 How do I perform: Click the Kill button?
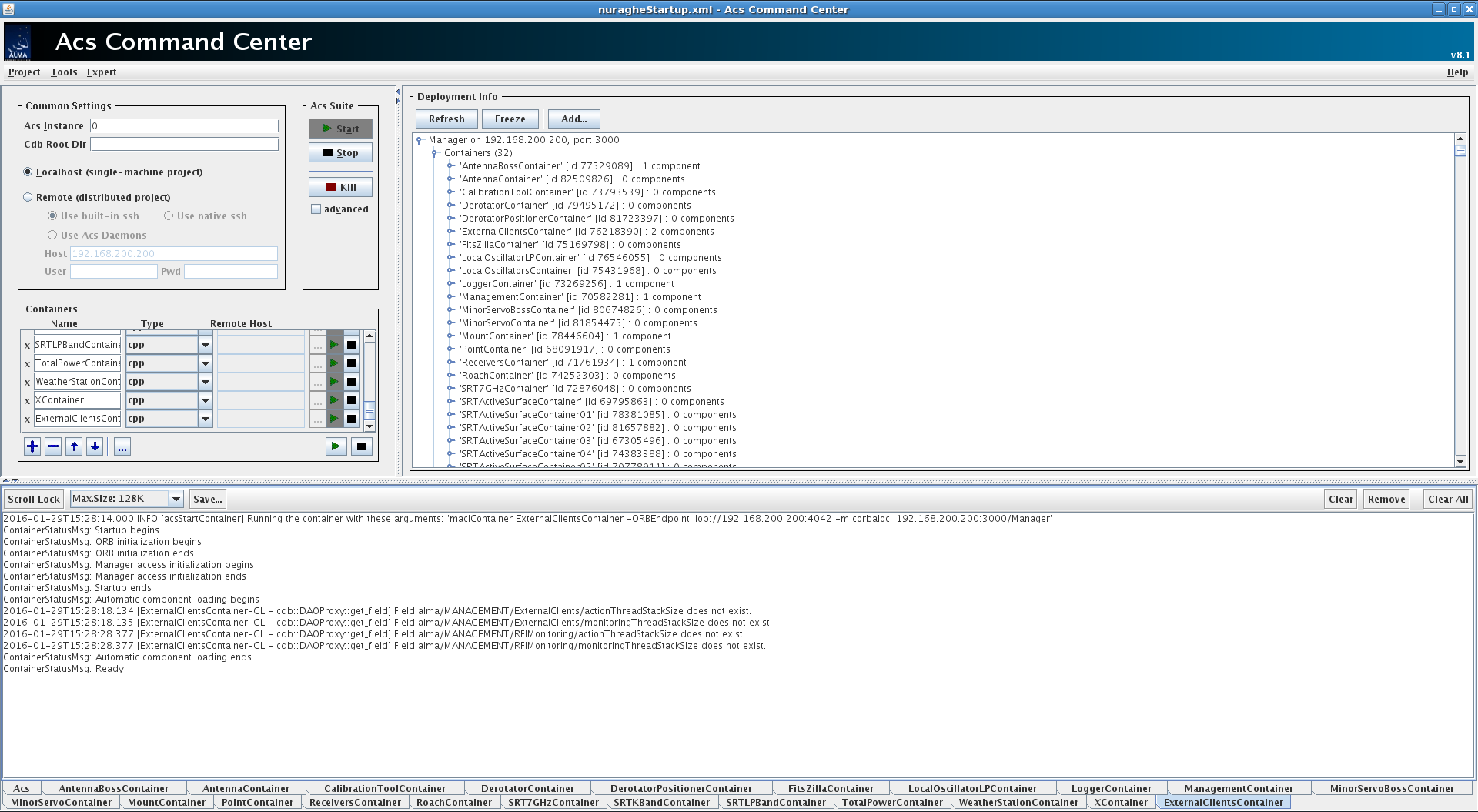tap(340, 187)
